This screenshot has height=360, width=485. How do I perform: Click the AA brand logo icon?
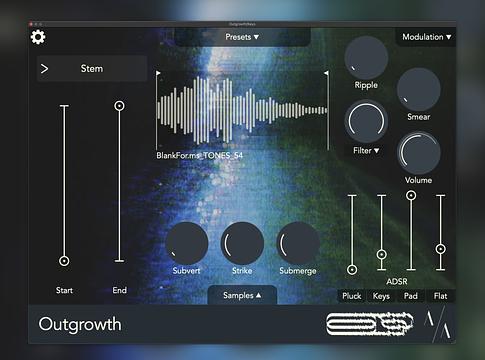coord(438,325)
